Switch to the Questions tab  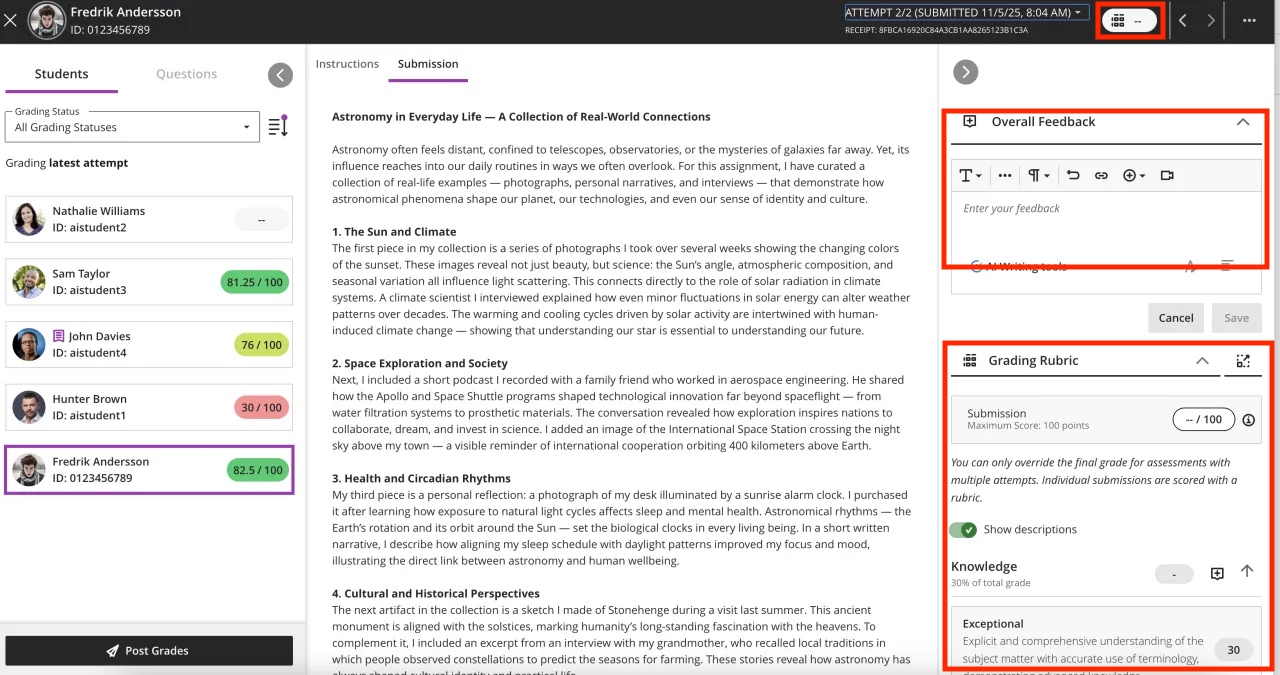(x=188, y=73)
